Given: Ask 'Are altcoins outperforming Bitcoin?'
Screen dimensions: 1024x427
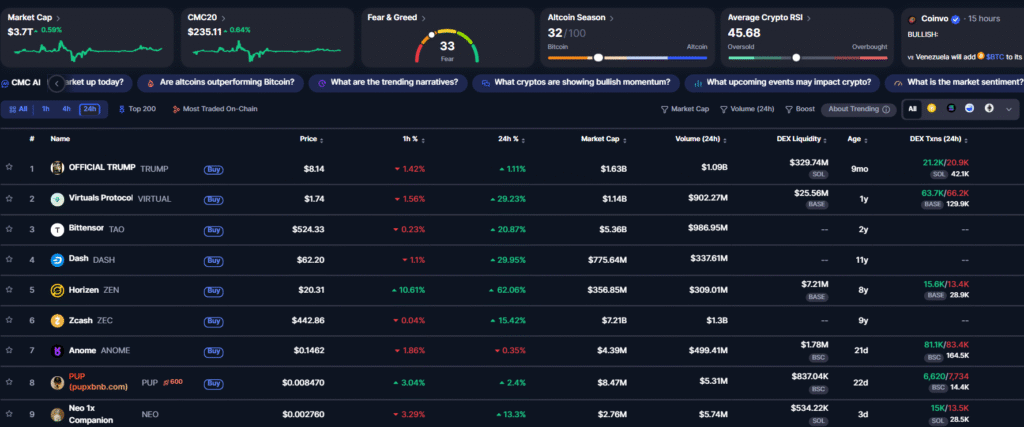Looking at the screenshot, I should (x=221, y=83).
